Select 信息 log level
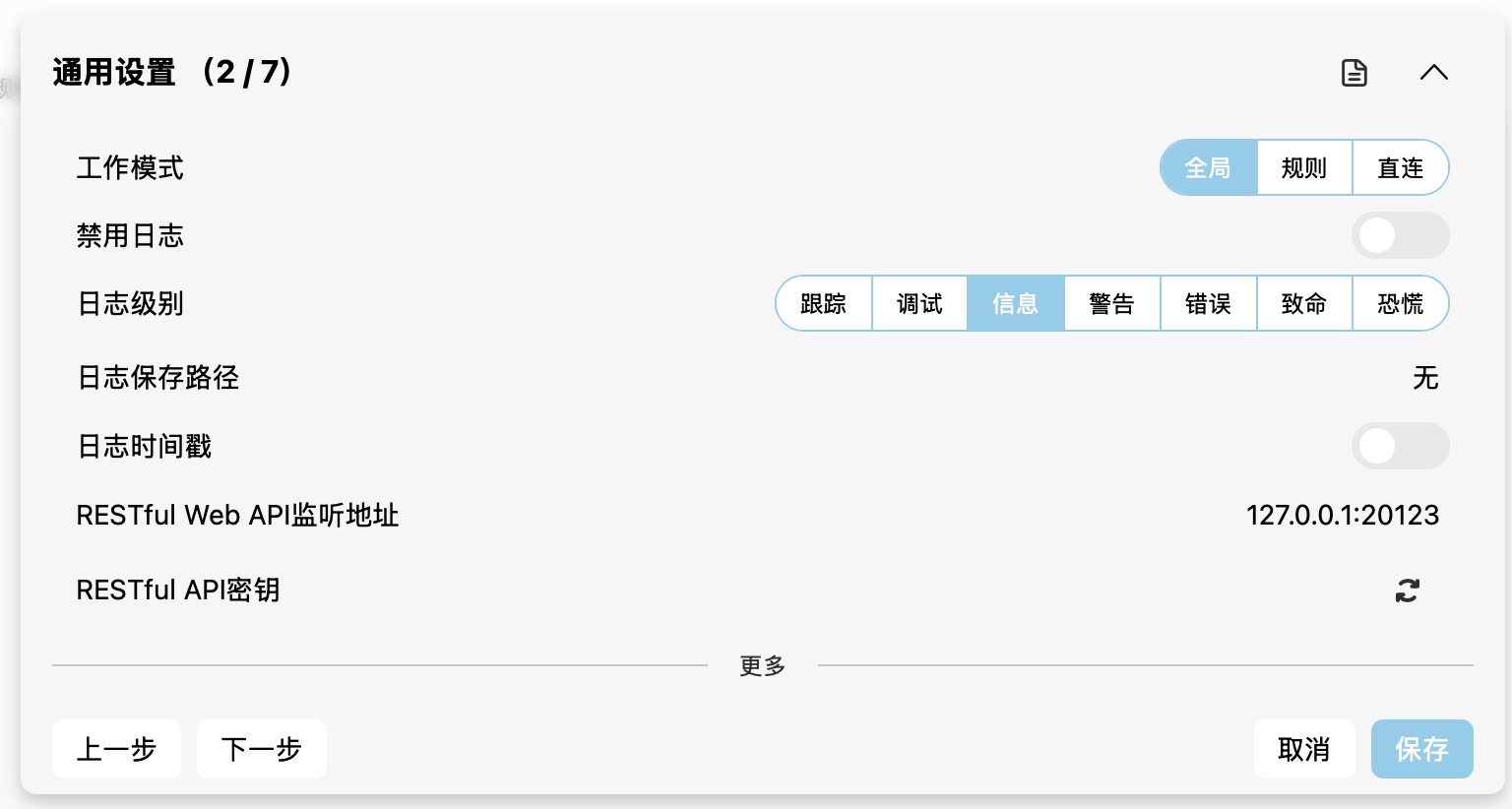The width and height of the screenshot is (1512, 809). 1016,304
